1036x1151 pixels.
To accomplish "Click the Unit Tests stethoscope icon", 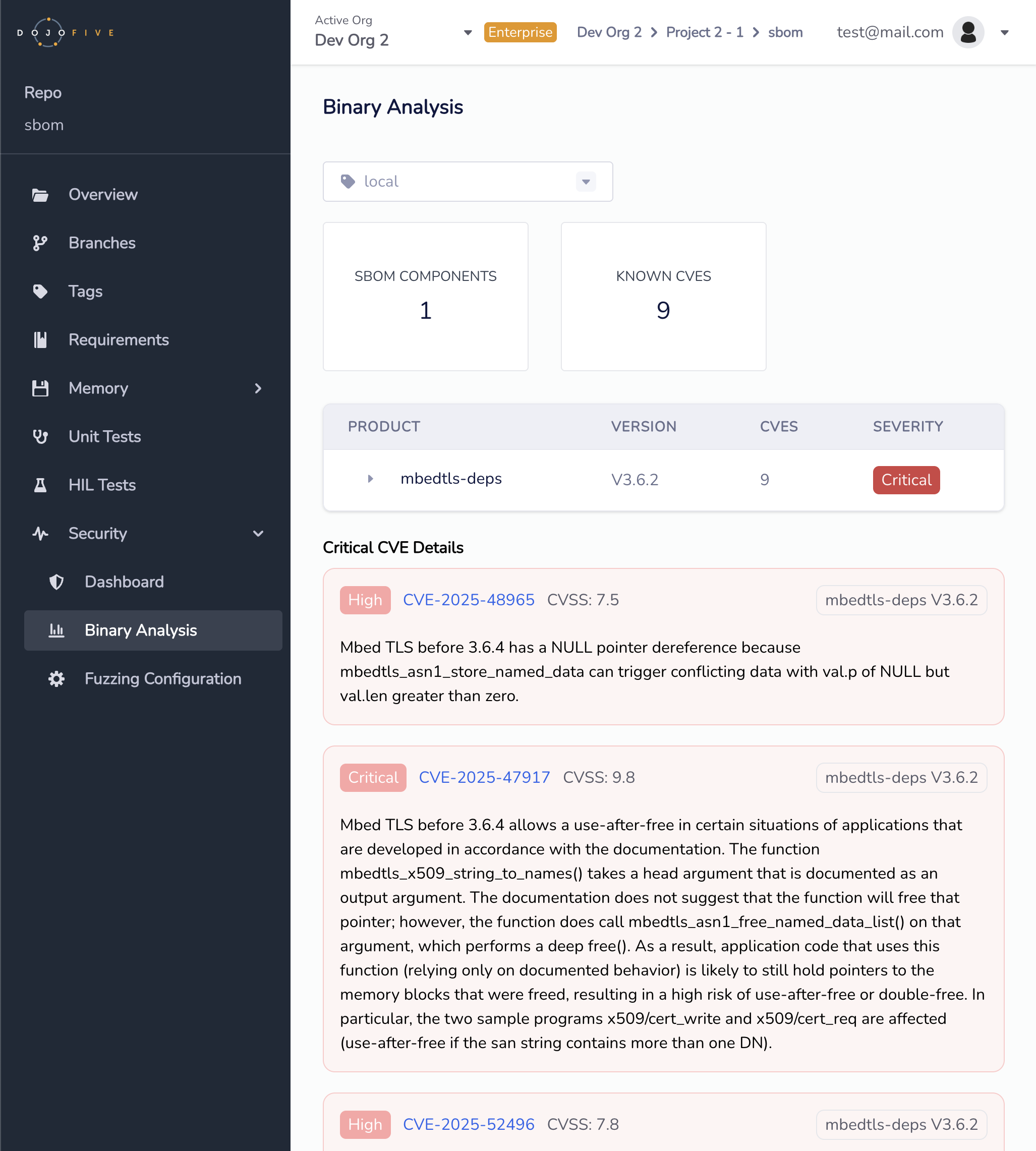I will tap(40, 437).
